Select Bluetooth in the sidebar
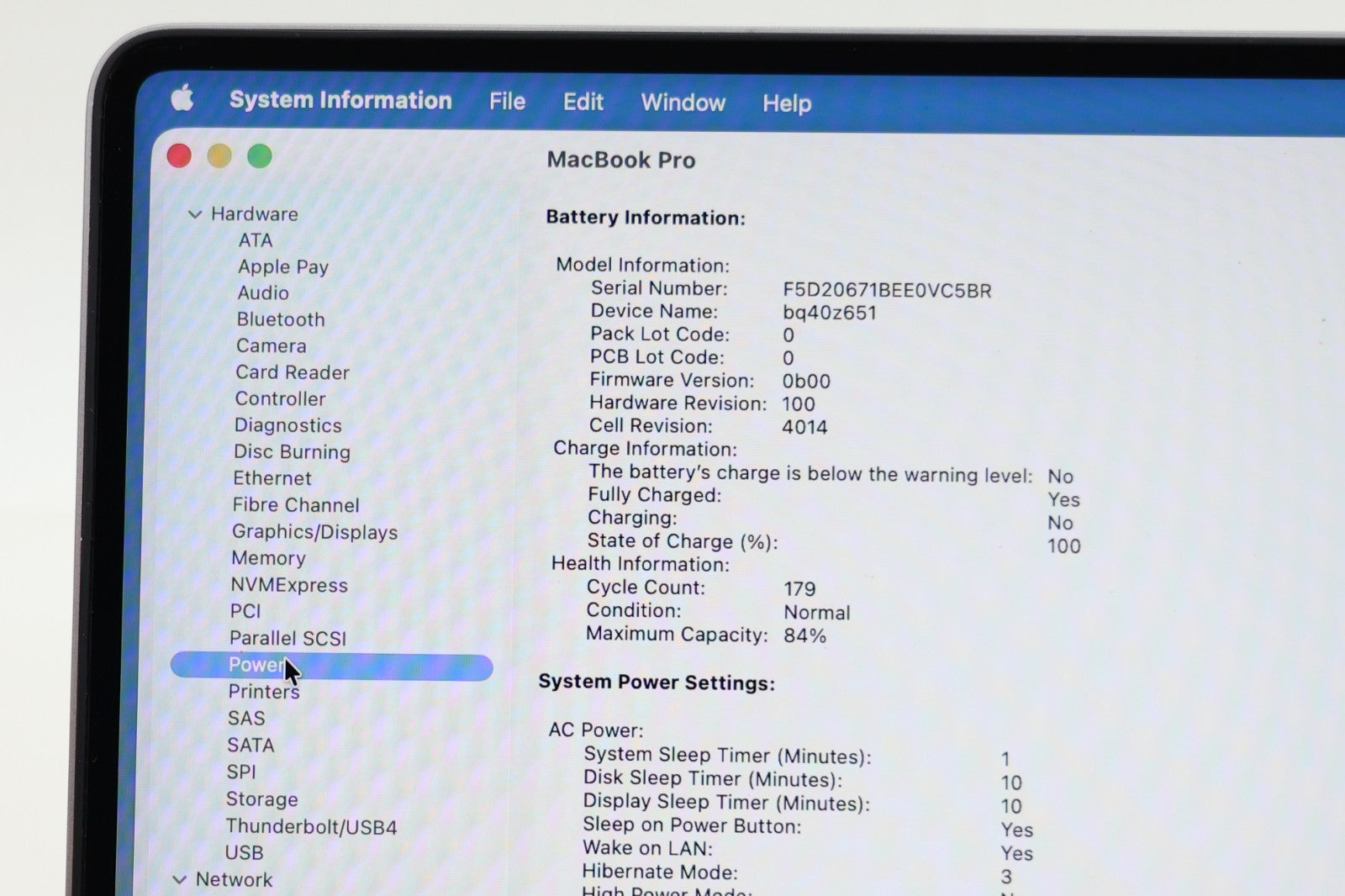The height and width of the screenshot is (896, 1345). click(280, 319)
